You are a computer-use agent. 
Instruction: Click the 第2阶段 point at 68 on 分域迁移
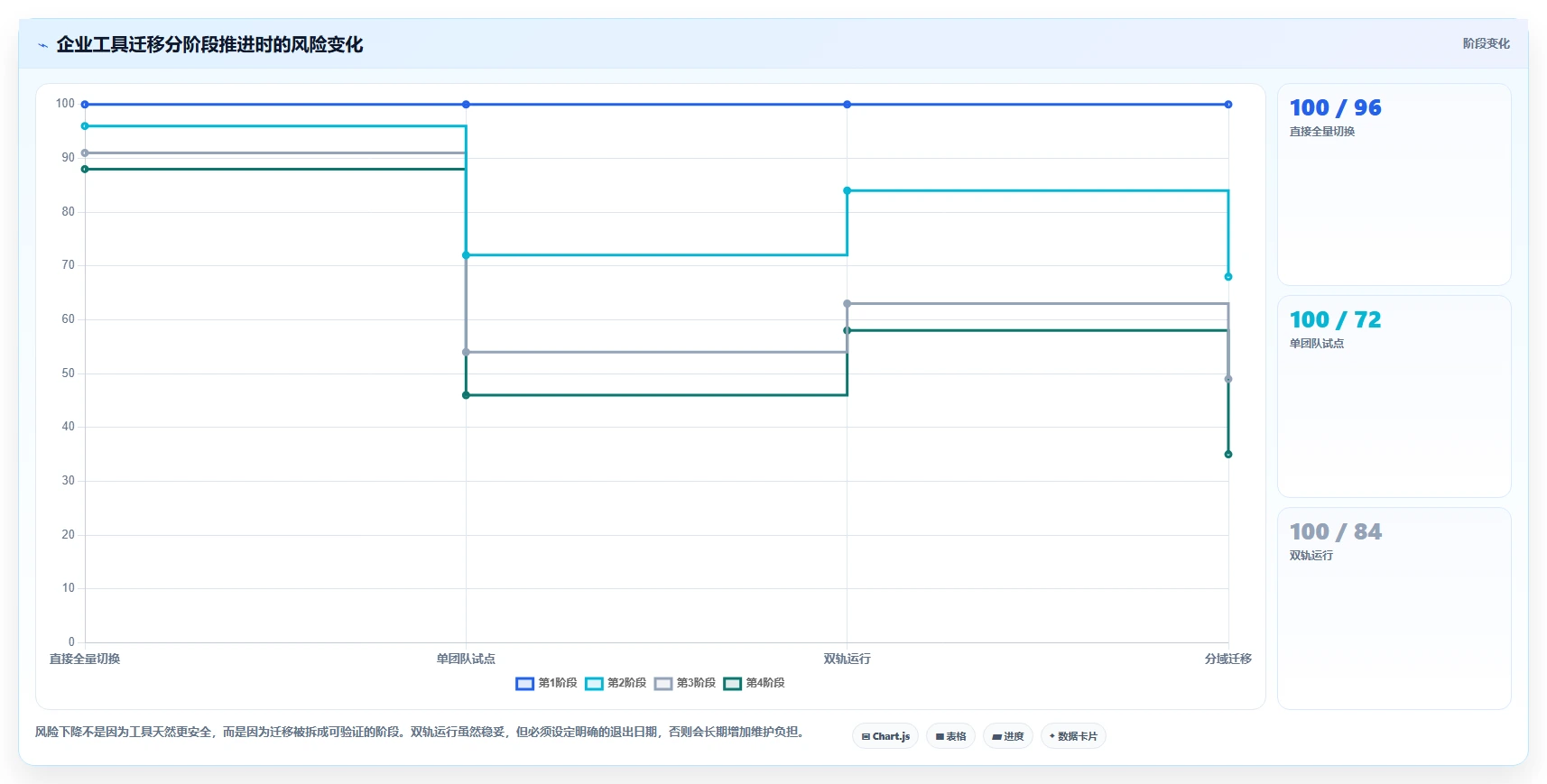click(x=1227, y=277)
